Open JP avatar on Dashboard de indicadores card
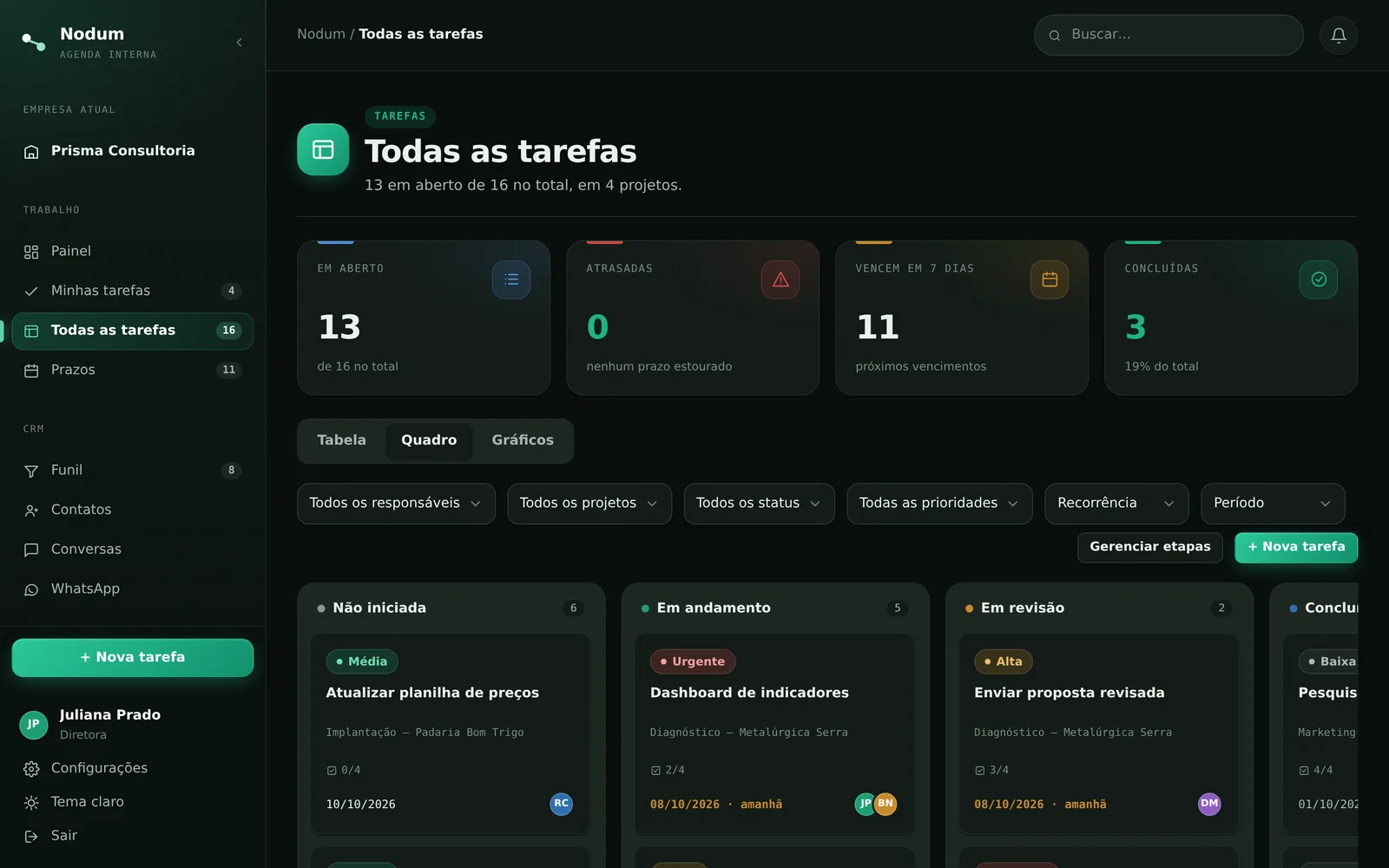Viewport: 1389px width, 868px height. (x=865, y=804)
